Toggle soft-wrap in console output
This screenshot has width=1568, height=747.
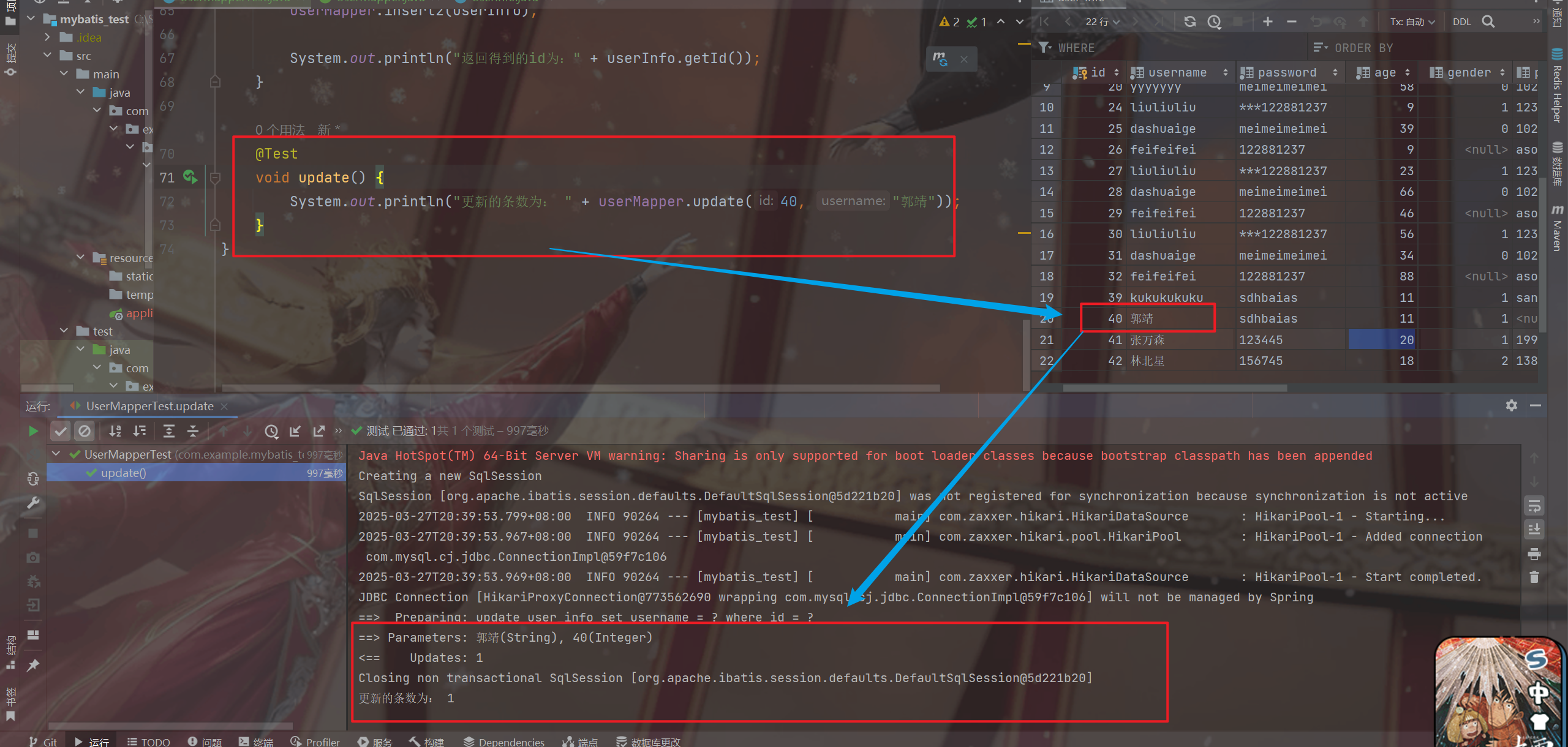1534,506
